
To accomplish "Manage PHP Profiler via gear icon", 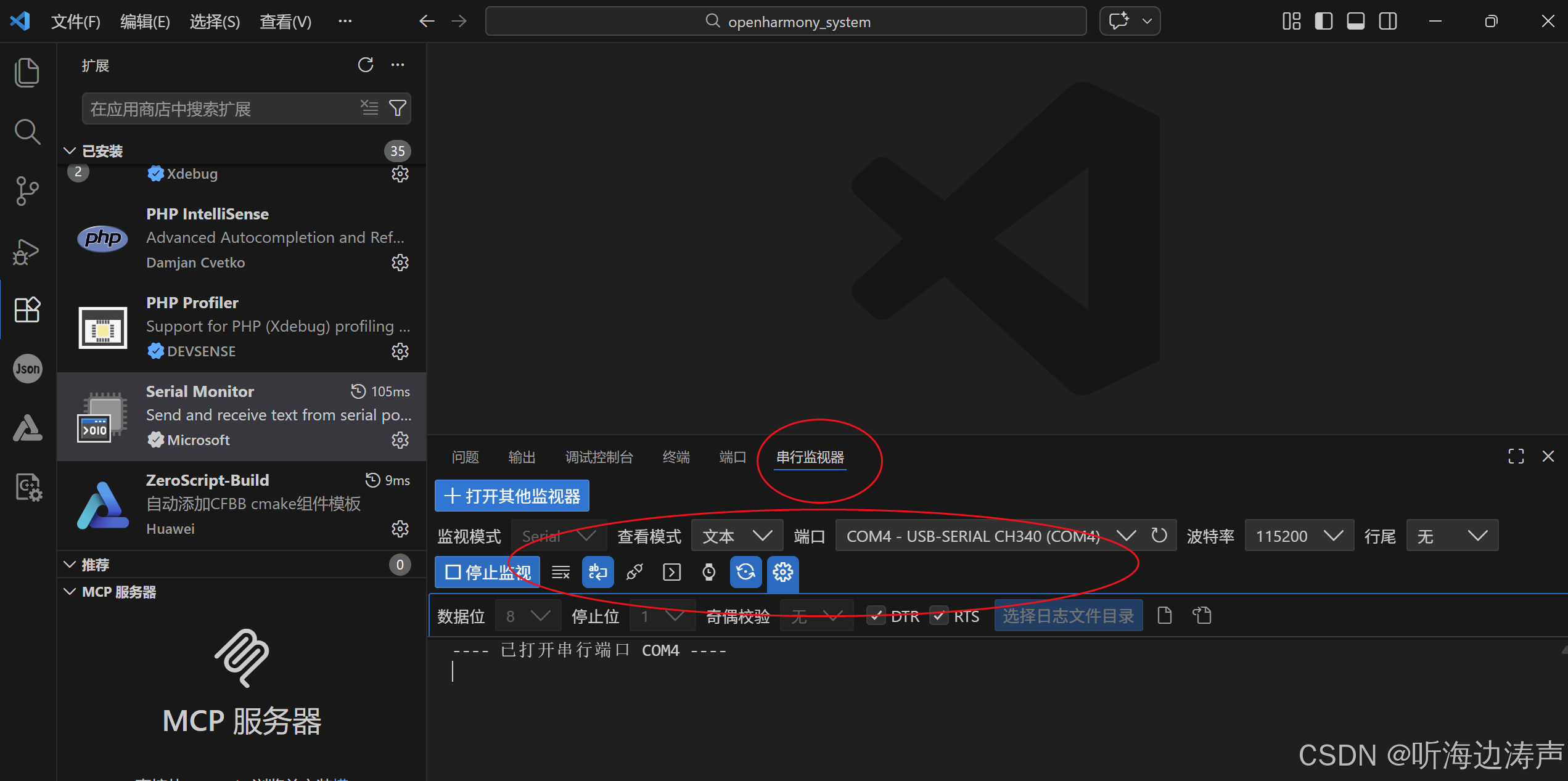I will pyautogui.click(x=400, y=351).
